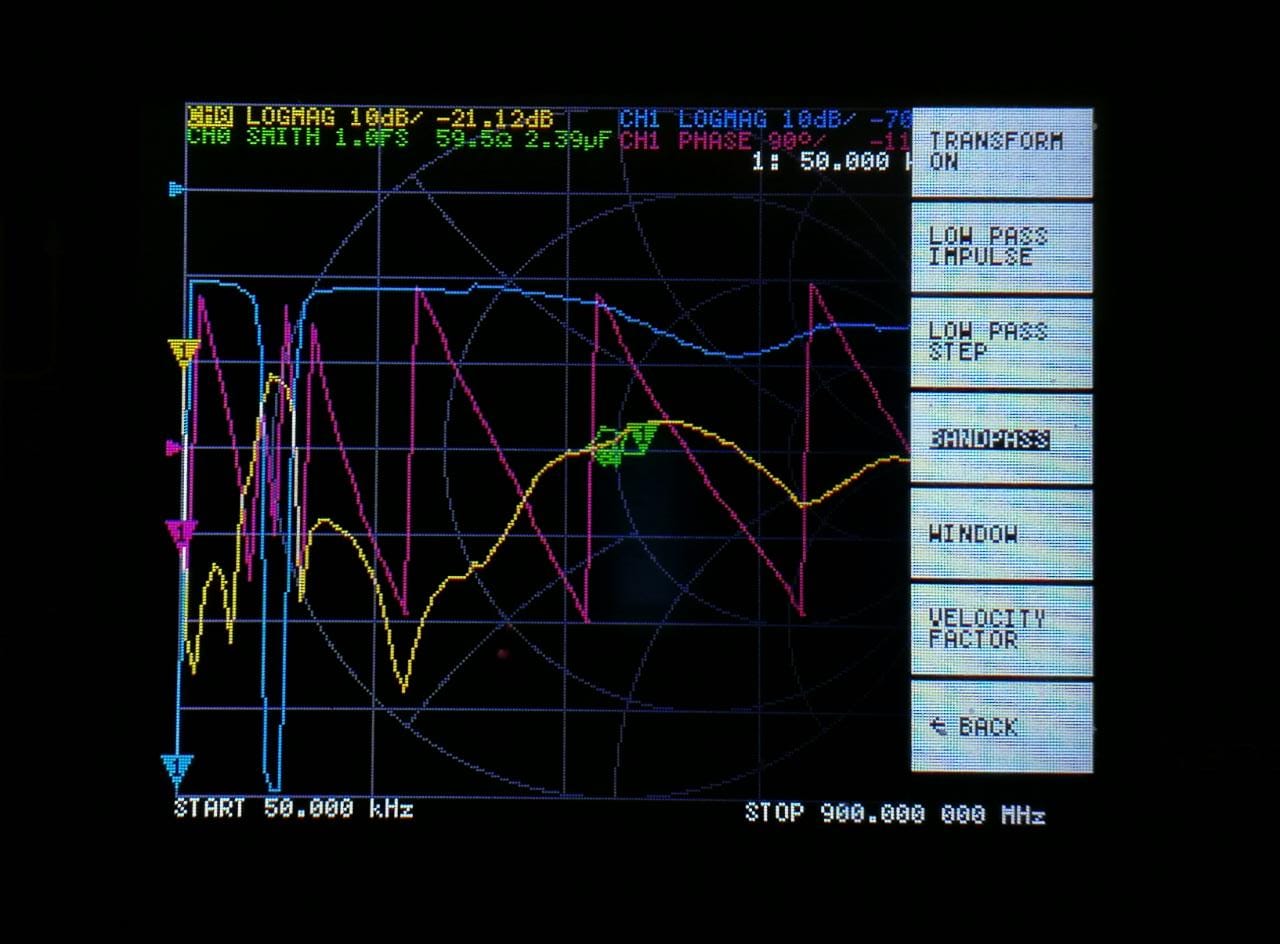1280x944 pixels.
Task: Select LOW PASS IMPULSE mode
Action: [1001, 247]
